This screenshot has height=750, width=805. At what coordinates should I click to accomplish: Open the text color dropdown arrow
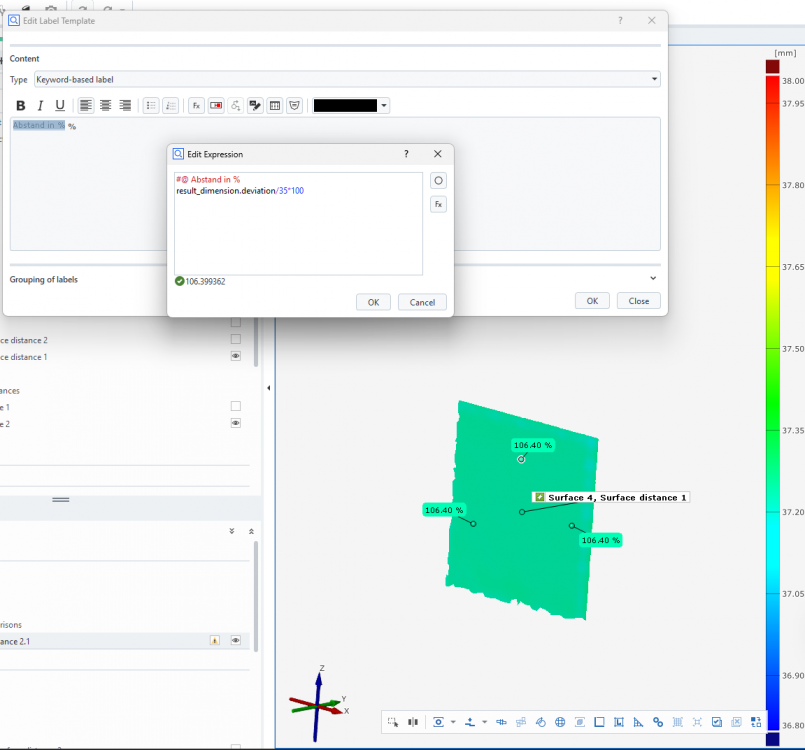coord(384,106)
